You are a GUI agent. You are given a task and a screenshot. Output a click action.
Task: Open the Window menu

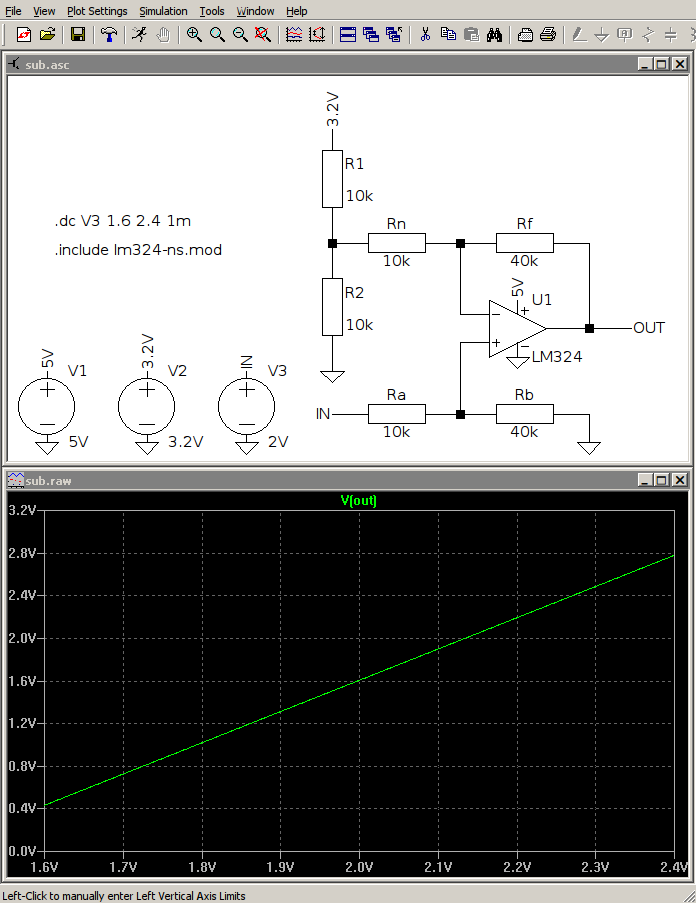tap(256, 11)
